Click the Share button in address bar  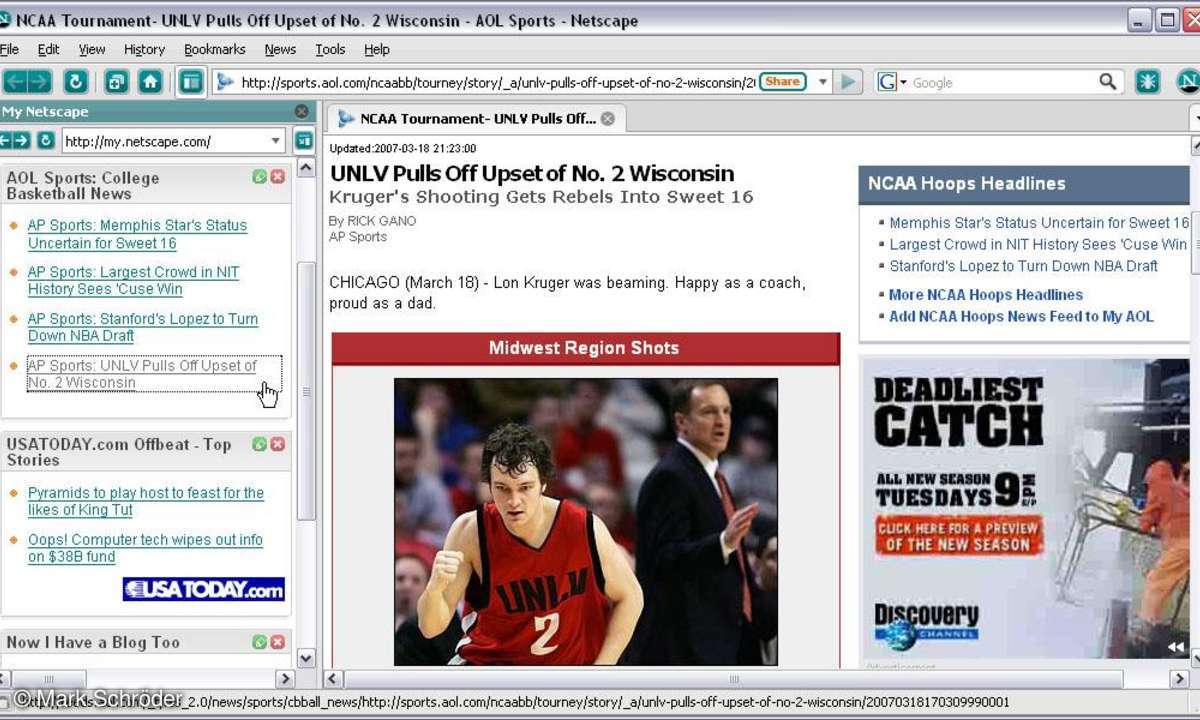pyautogui.click(x=782, y=82)
